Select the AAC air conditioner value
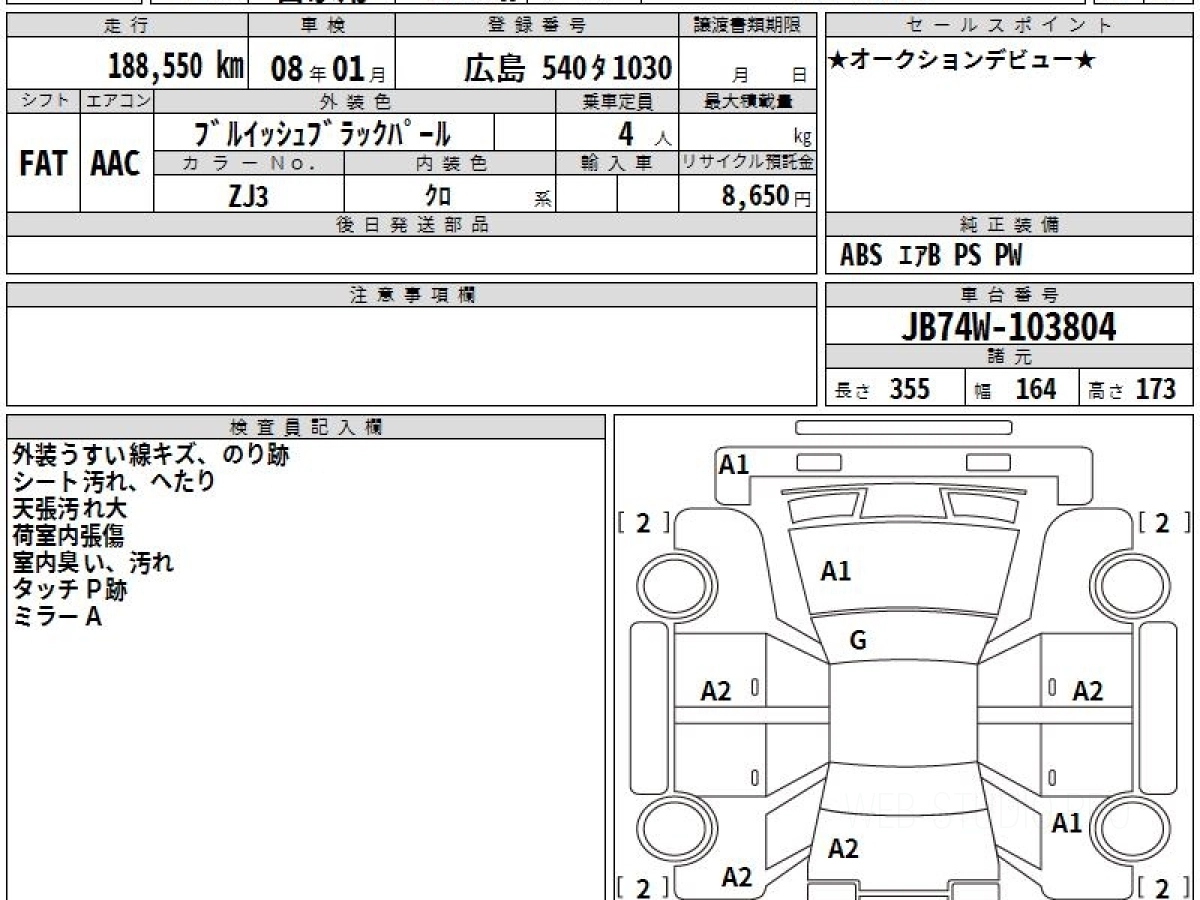Image resolution: width=1200 pixels, height=900 pixels. pyautogui.click(x=116, y=164)
